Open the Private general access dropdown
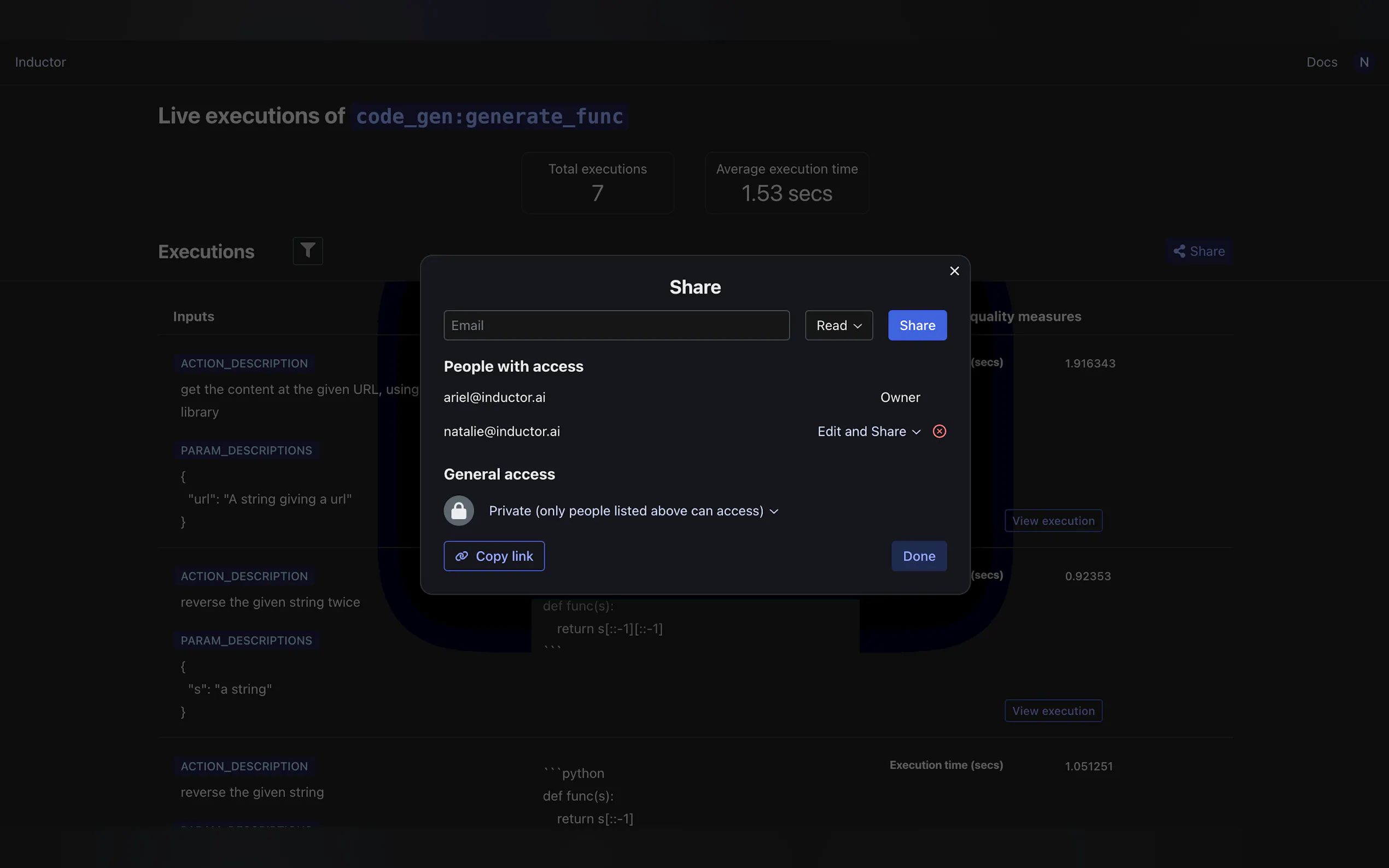 [633, 511]
